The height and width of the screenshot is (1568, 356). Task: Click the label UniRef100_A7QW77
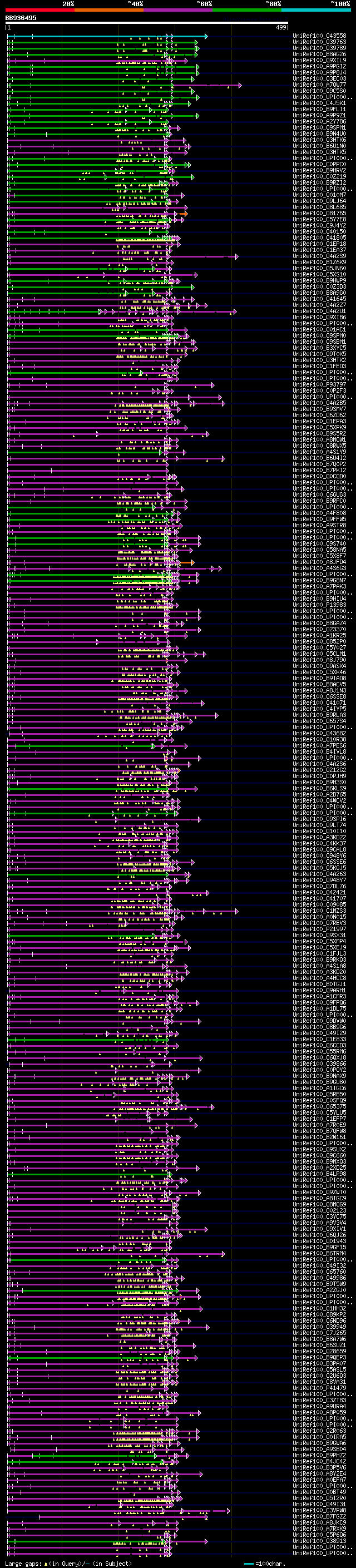click(x=319, y=85)
